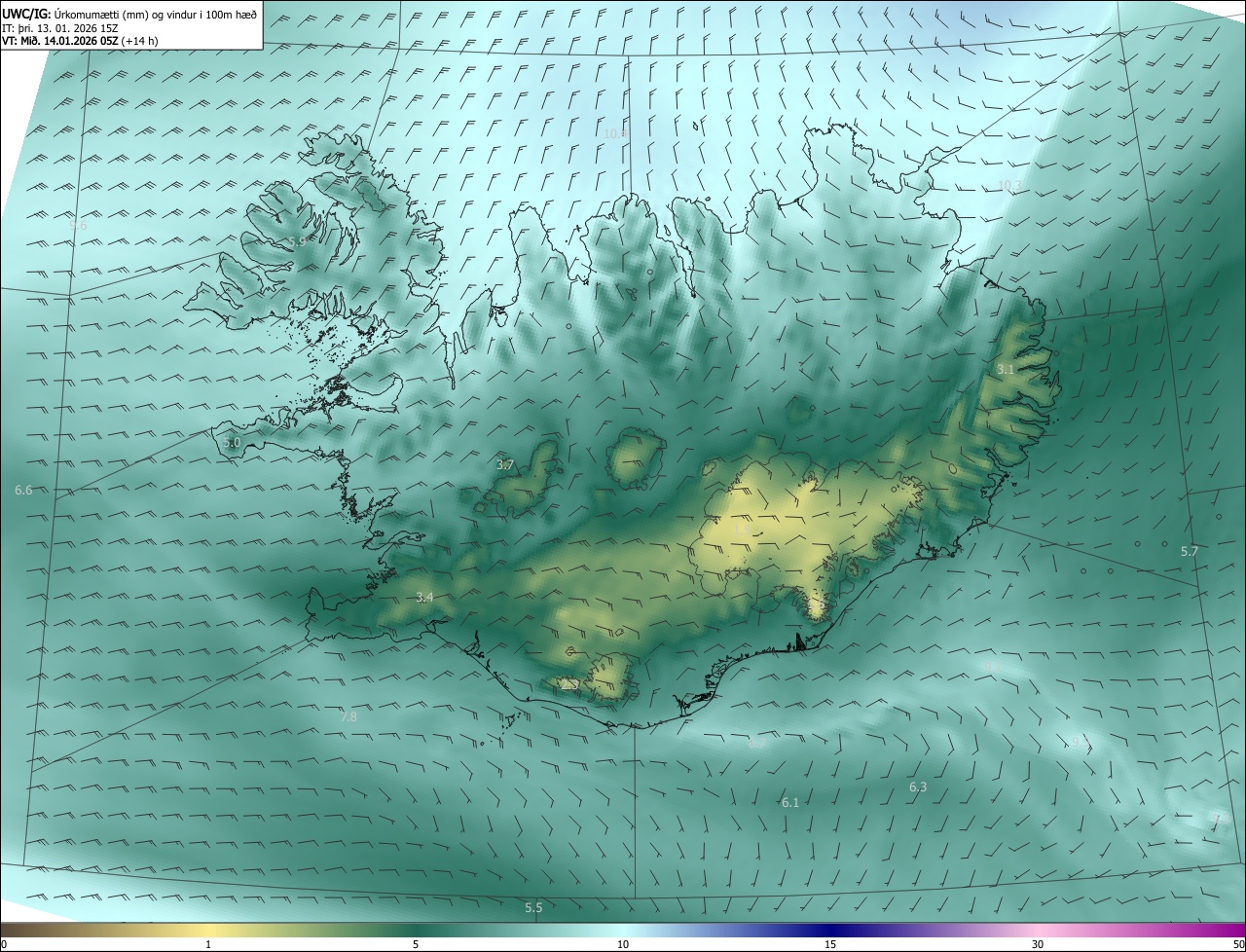Click the 5.5 value label near the bottom edge

(533, 908)
